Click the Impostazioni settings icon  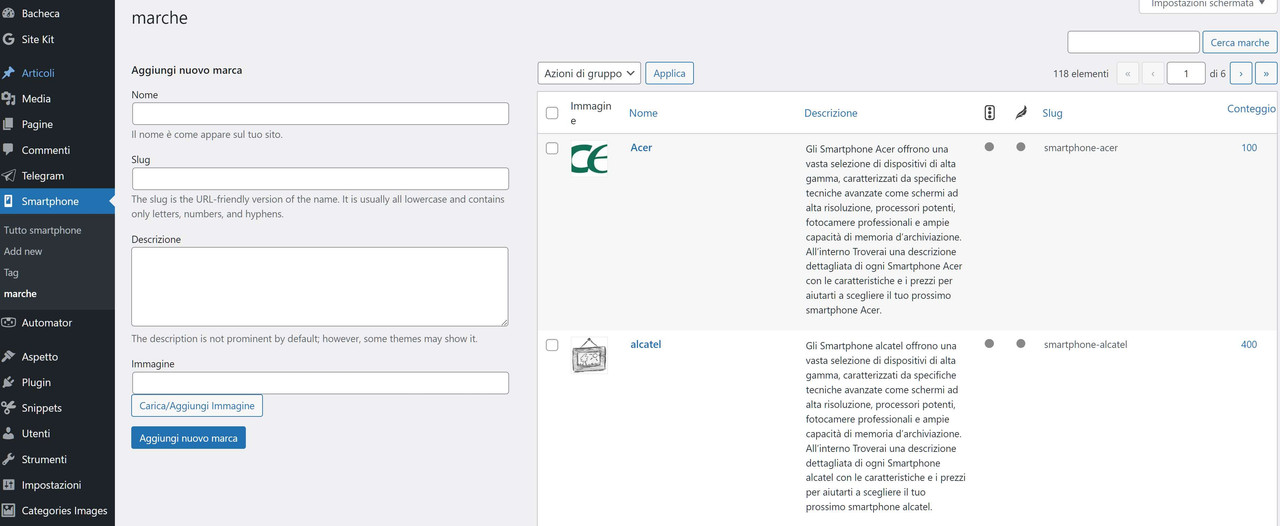tap(9, 485)
